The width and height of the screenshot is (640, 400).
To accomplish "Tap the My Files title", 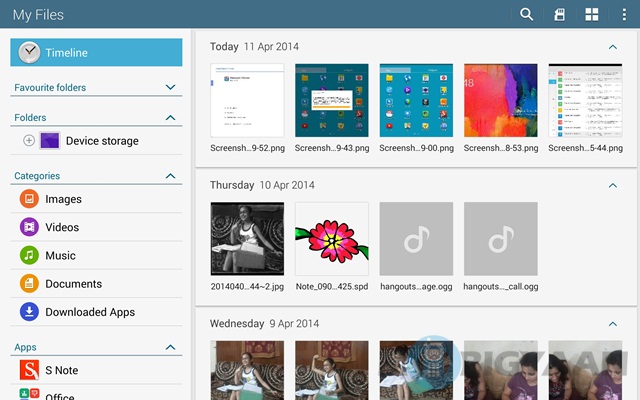I will click(38, 15).
